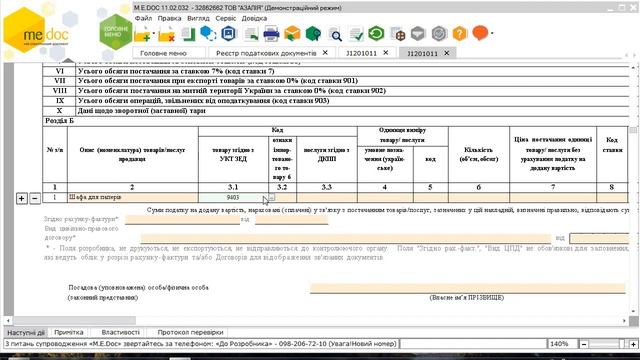Open the 140% zoom level box
The height and width of the screenshot is (360, 640).
pyautogui.click(x=562, y=344)
